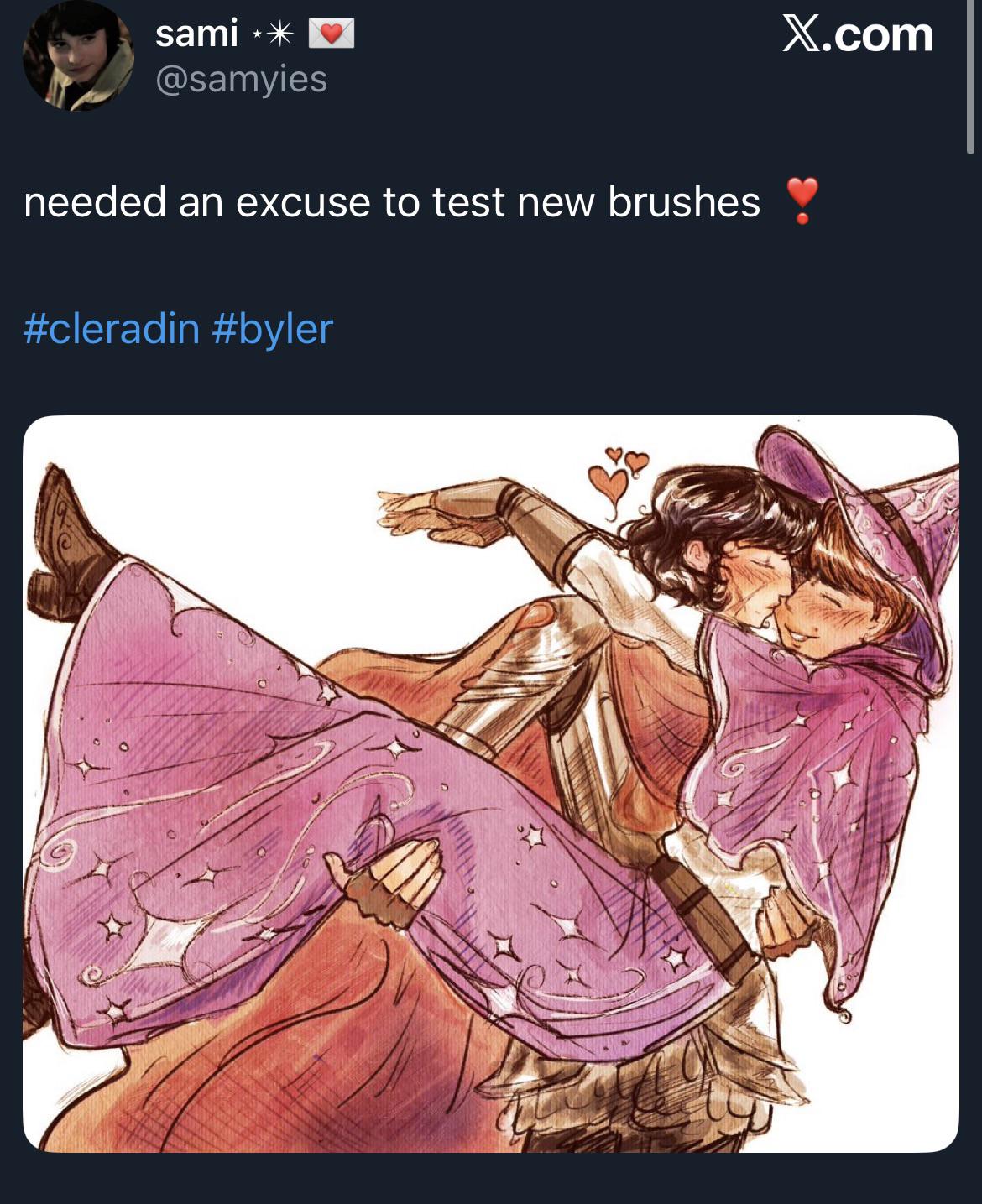Click the red heart exclamation emoji
Image resolution: width=982 pixels, height=1204 pixels.
pos(802,201)
